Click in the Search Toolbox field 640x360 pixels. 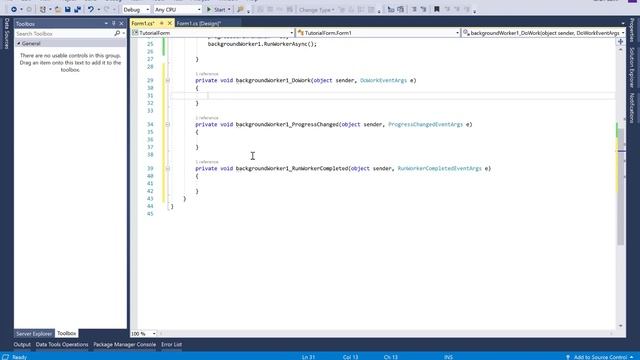click(64, 33)
